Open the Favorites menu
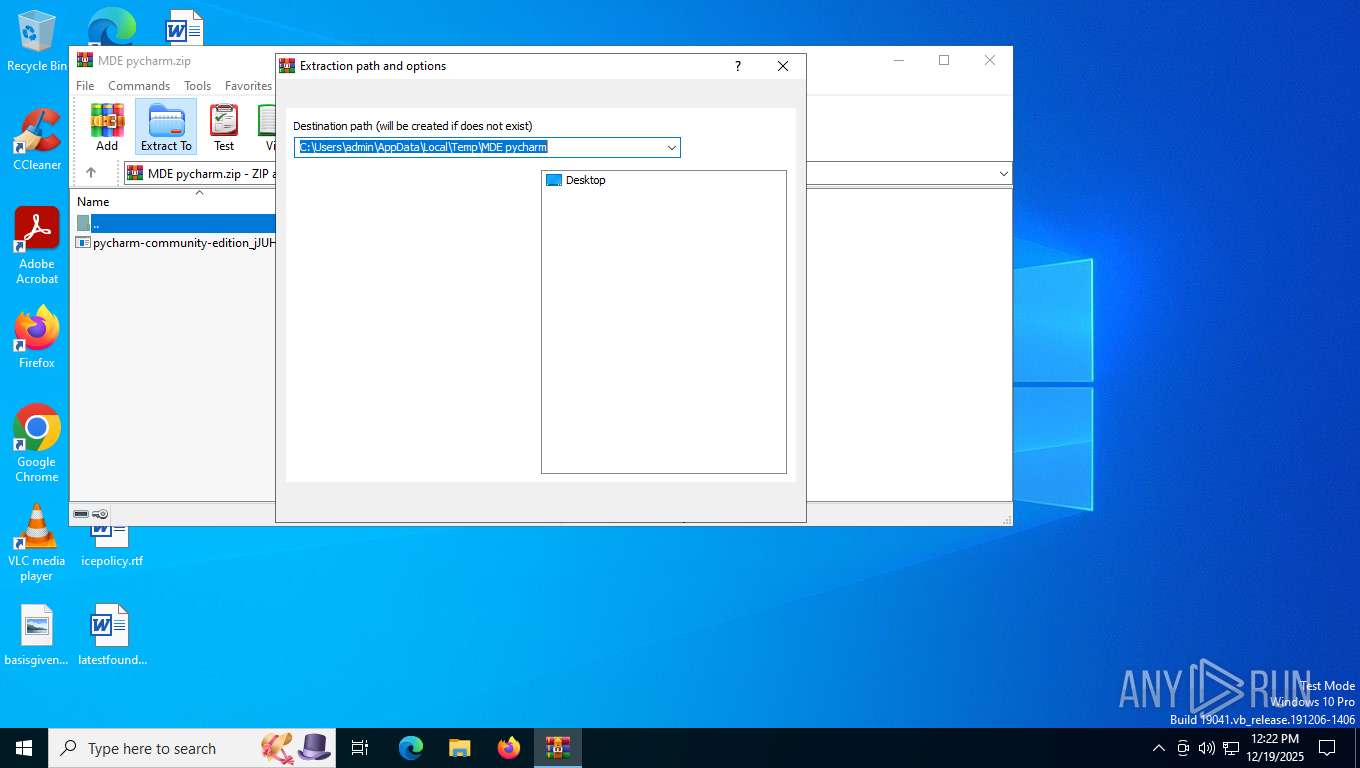This screenshot has height=768, width=1360. [x=248, y=86]
